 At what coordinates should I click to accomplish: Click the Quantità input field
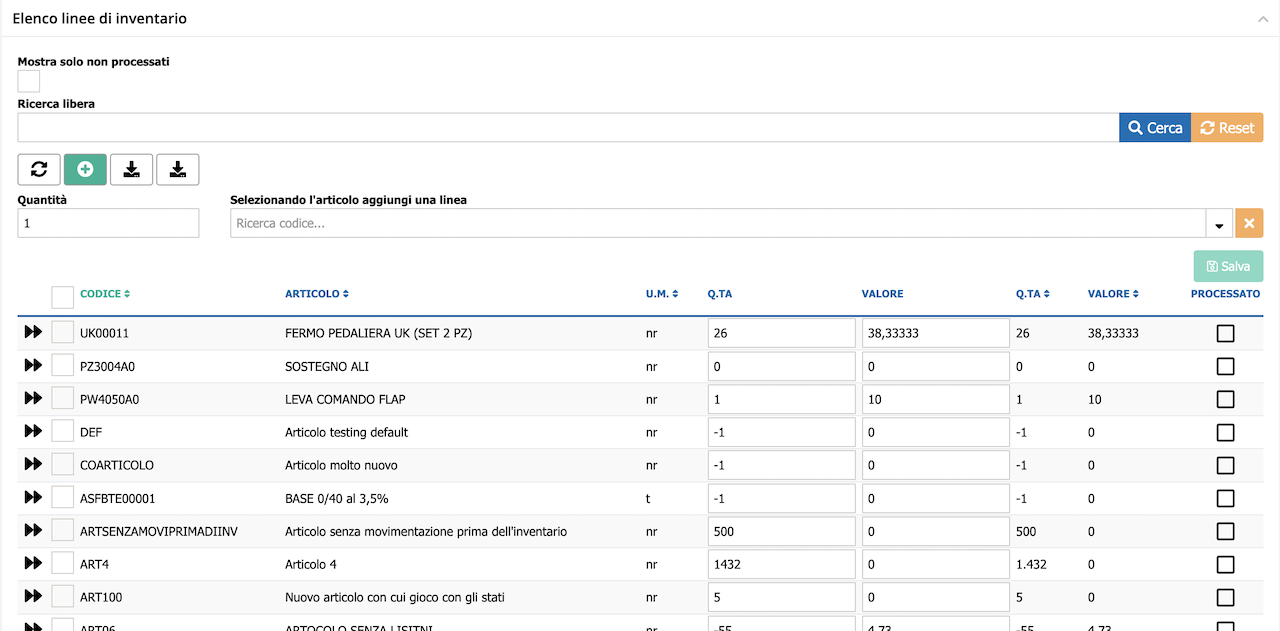[108, 223]
